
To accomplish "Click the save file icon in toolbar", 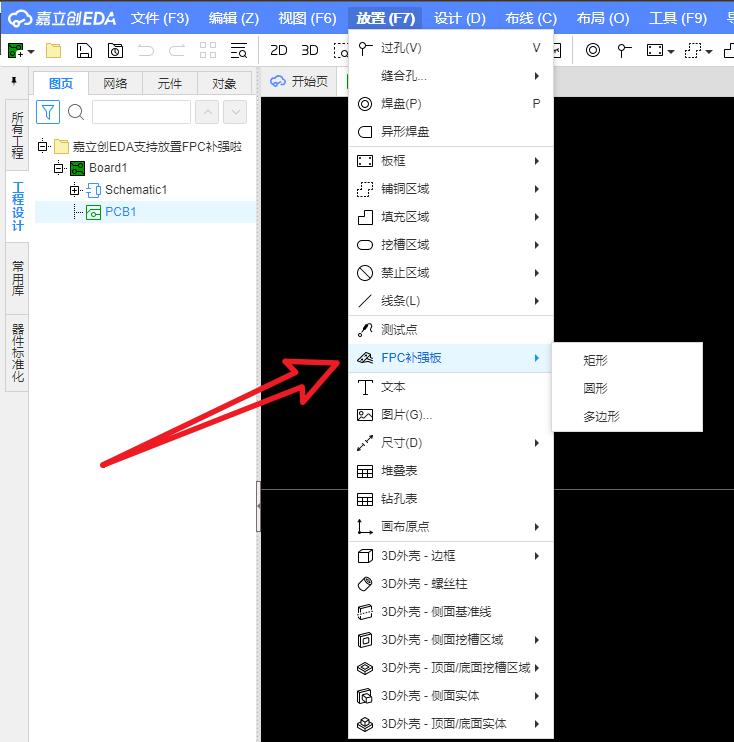I will 85,51.
